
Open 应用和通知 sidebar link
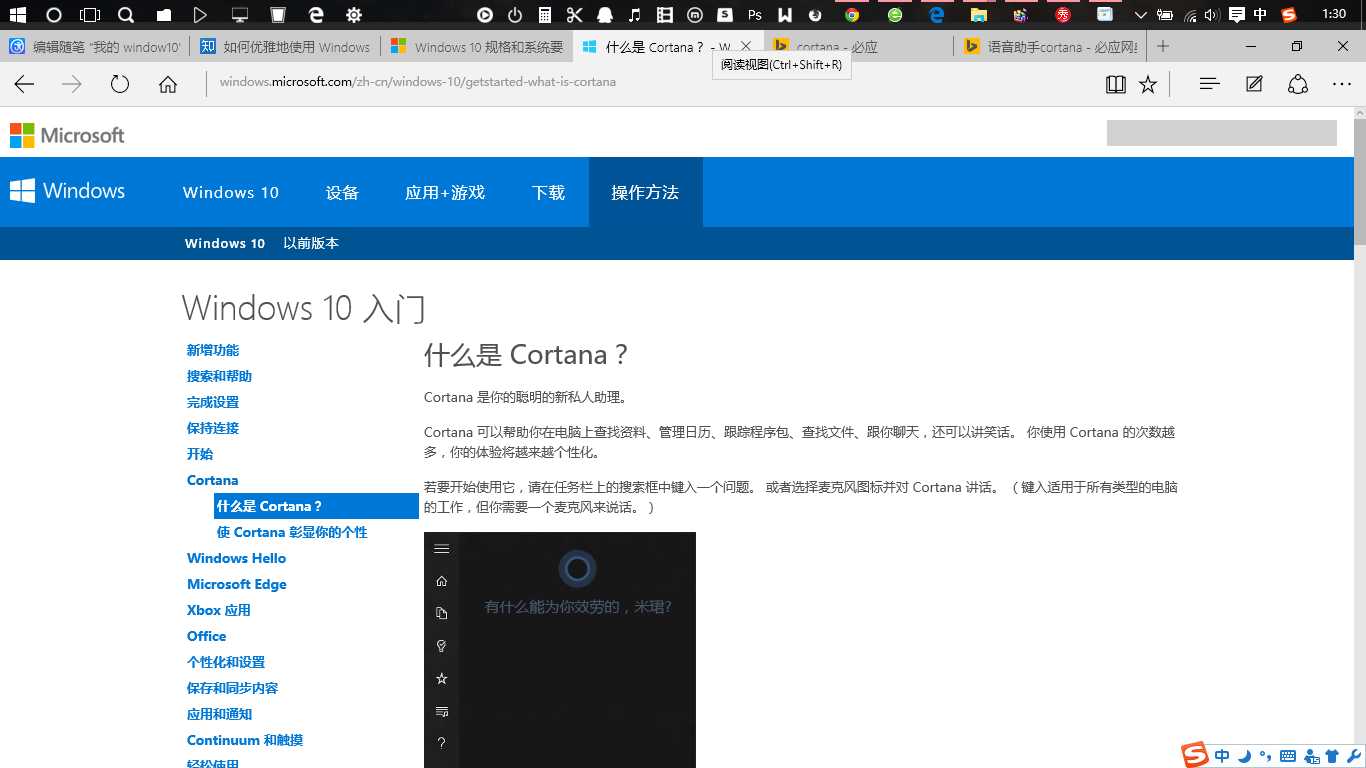click(219, 714)
